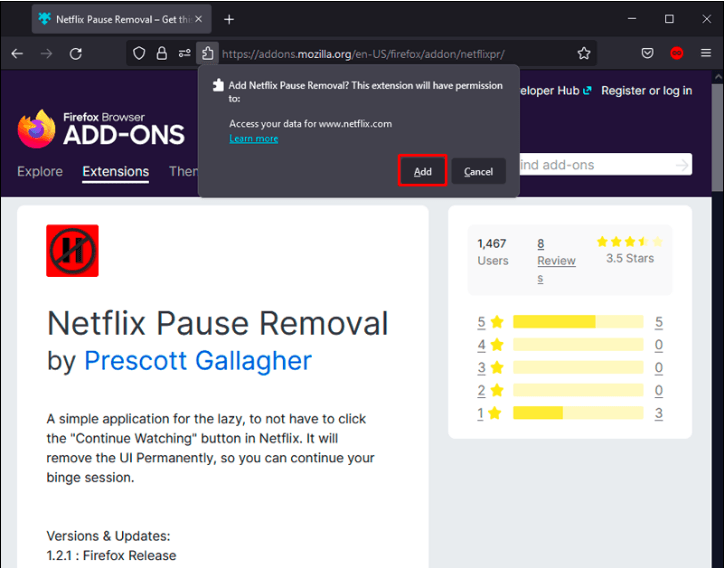Click the 1,467 Users statistic
The image size is (724, 568).
493,252
